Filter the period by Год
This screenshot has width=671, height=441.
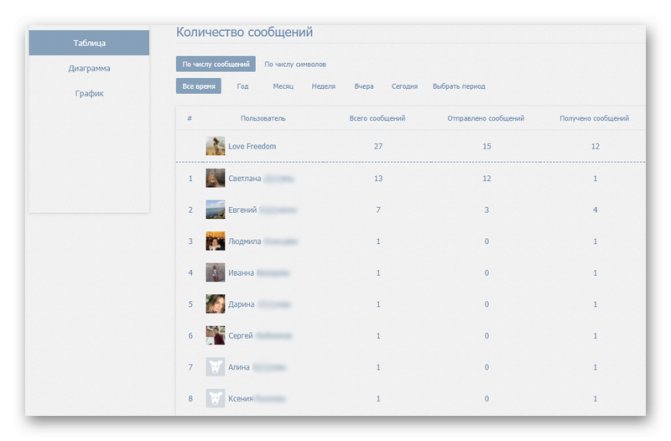click(243, 86)
